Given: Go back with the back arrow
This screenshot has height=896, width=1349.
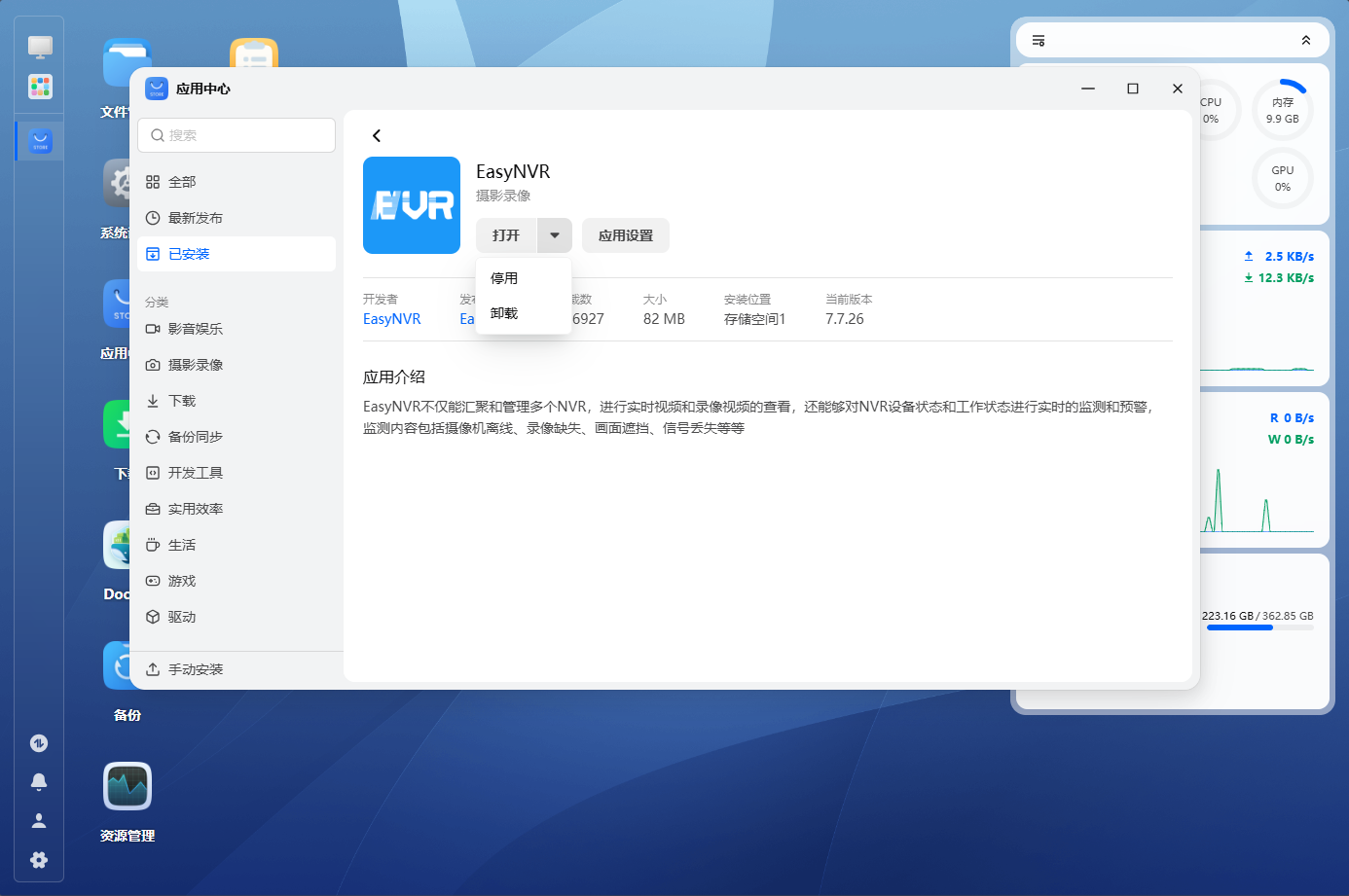Looking at the screenshot, I should 377,136.
